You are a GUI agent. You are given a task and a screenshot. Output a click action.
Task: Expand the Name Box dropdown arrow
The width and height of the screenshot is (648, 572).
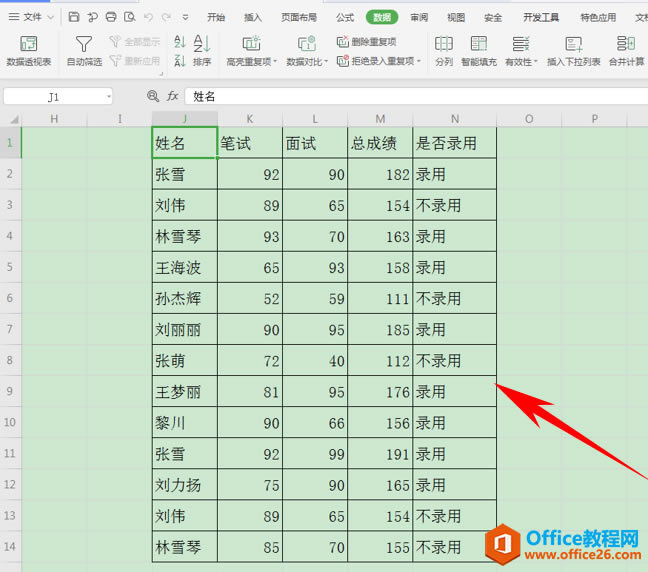coord(108,97)
